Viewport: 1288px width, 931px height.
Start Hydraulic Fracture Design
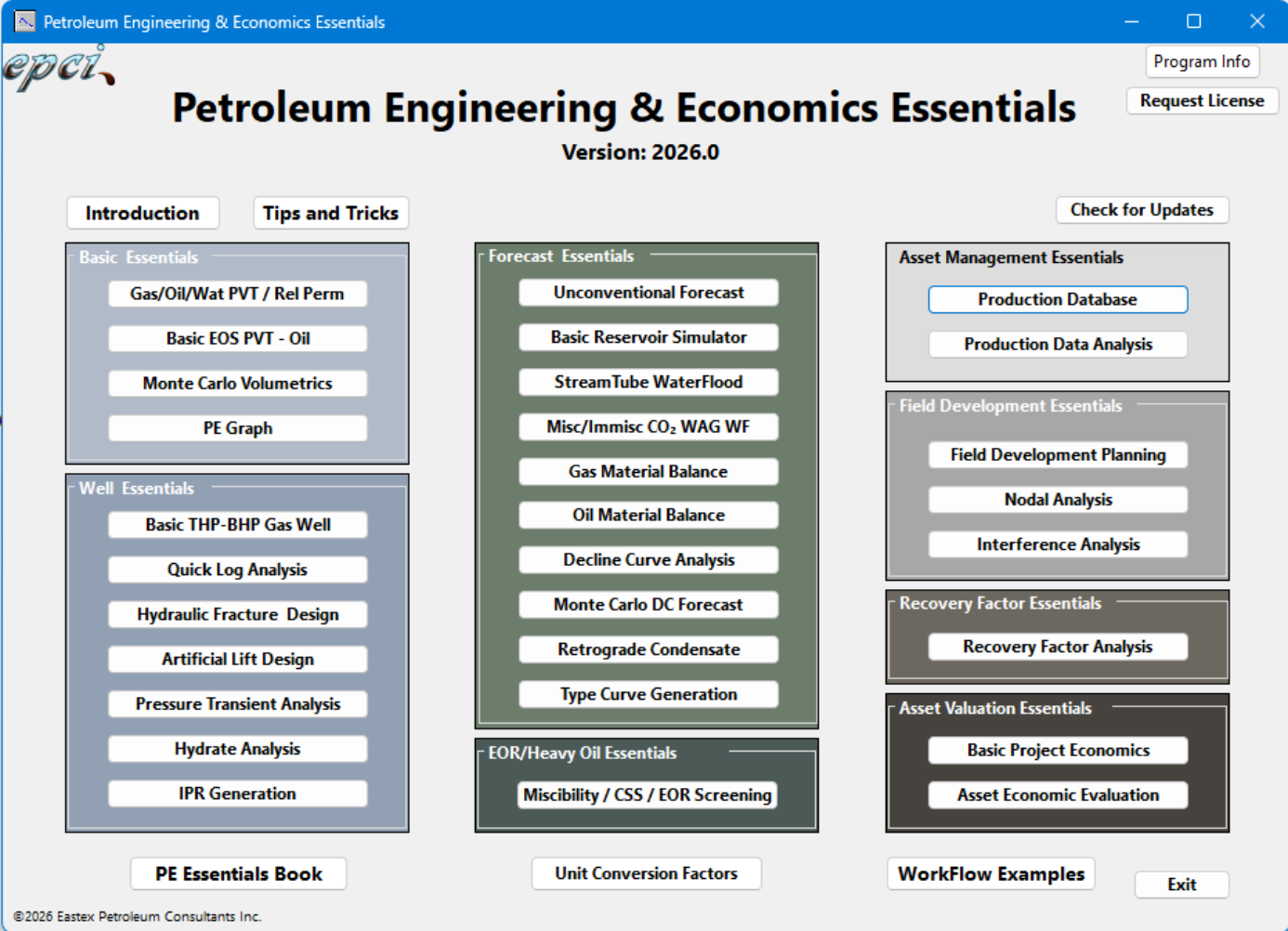(237, 614)
